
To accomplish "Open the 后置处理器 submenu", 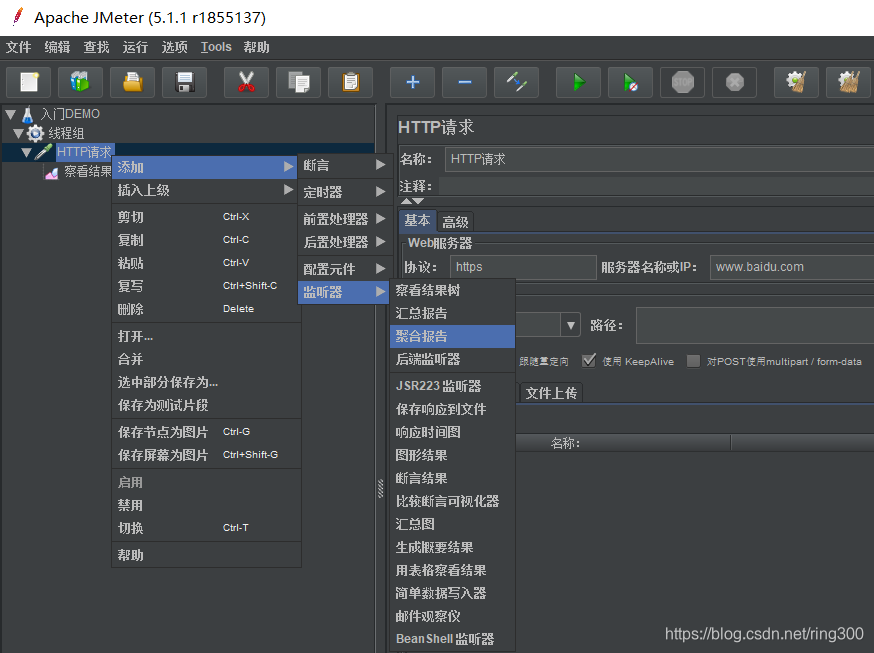I will [344, 242].
